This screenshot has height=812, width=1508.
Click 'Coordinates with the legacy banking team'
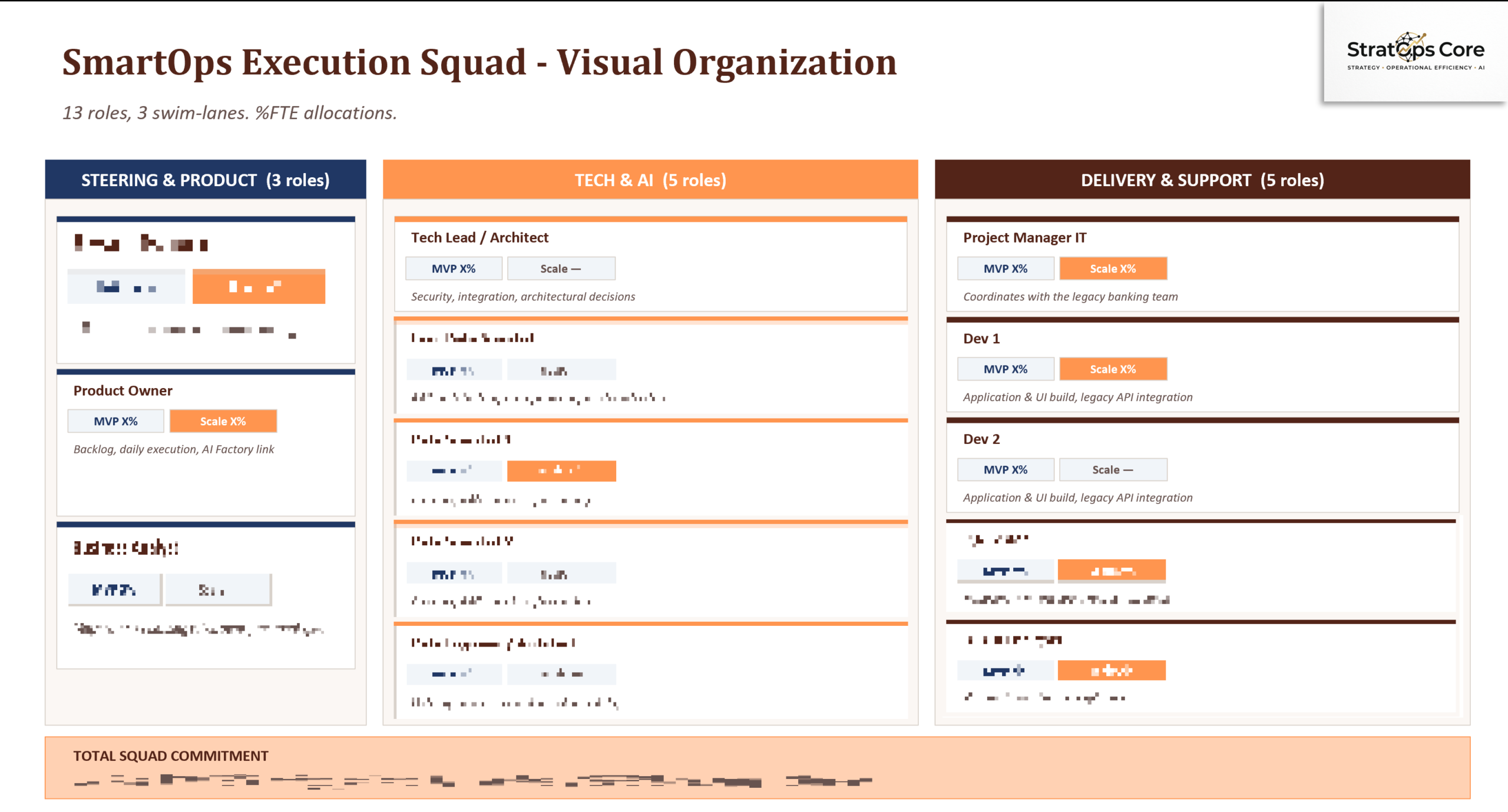pos(1070,297)
